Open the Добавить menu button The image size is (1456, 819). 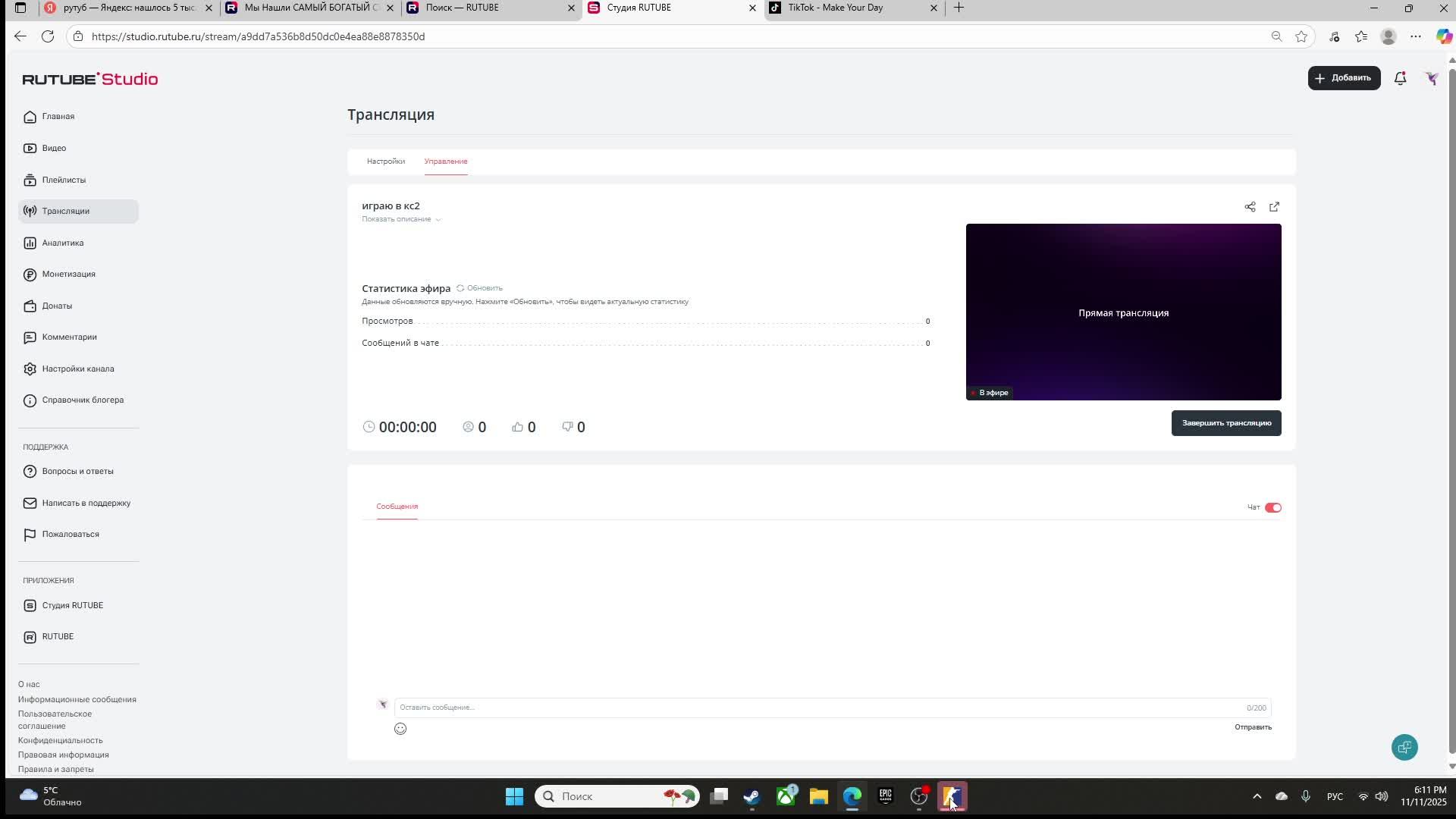1344,78
